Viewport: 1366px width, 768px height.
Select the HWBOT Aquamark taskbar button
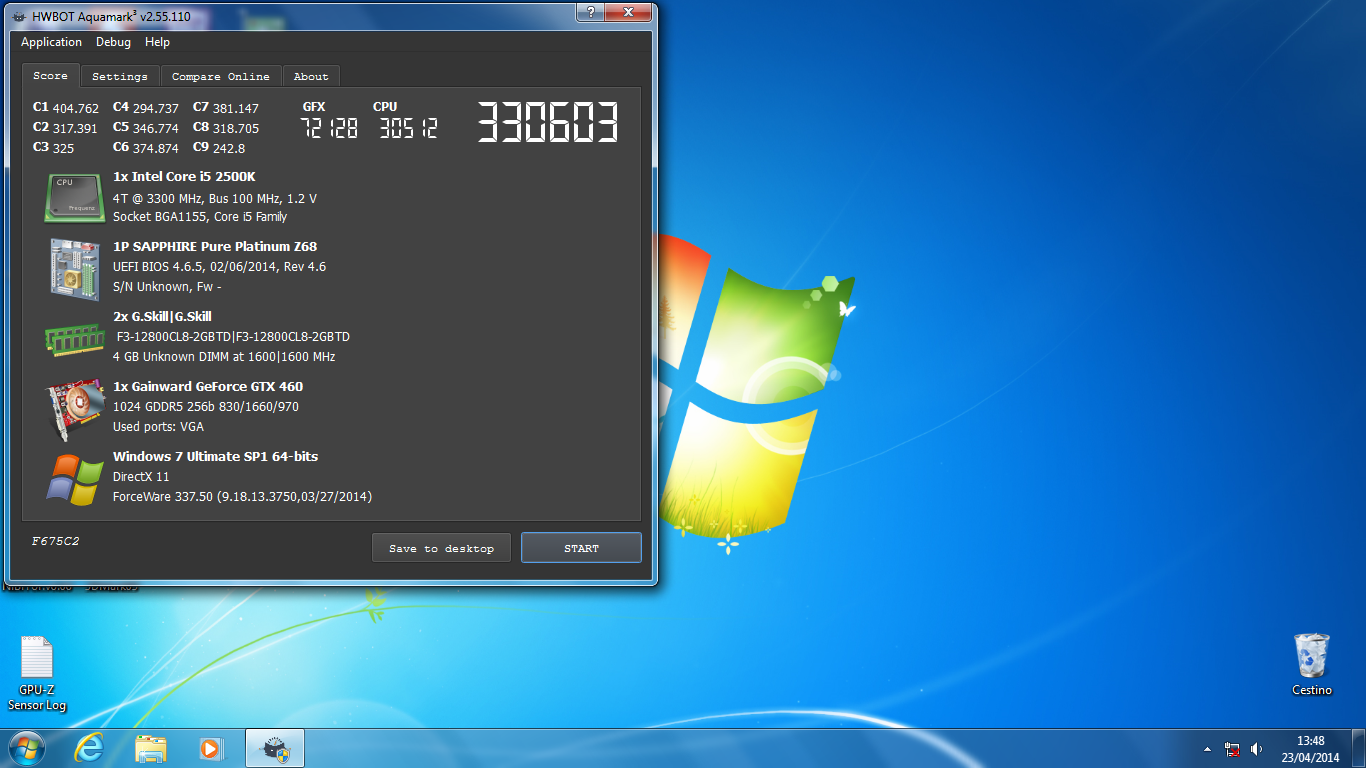point(274,748)
